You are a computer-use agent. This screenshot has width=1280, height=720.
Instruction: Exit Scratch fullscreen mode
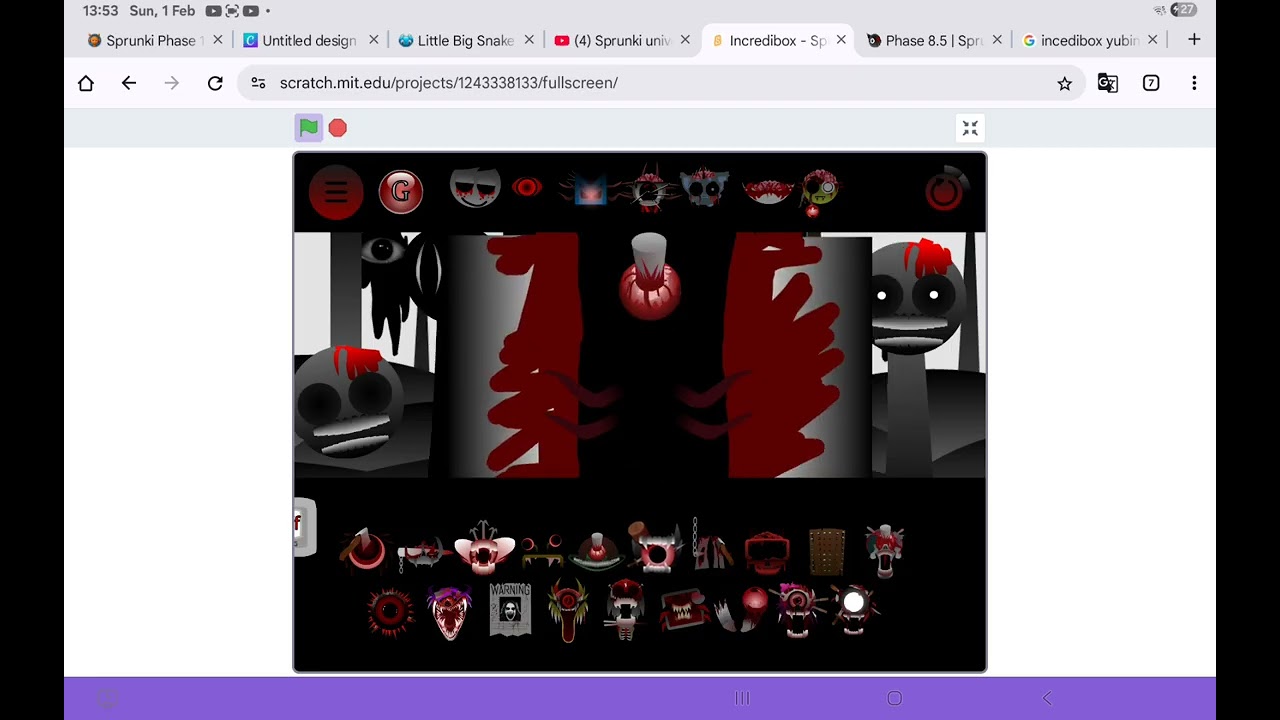pyautogui.click(x=970, y=128)
